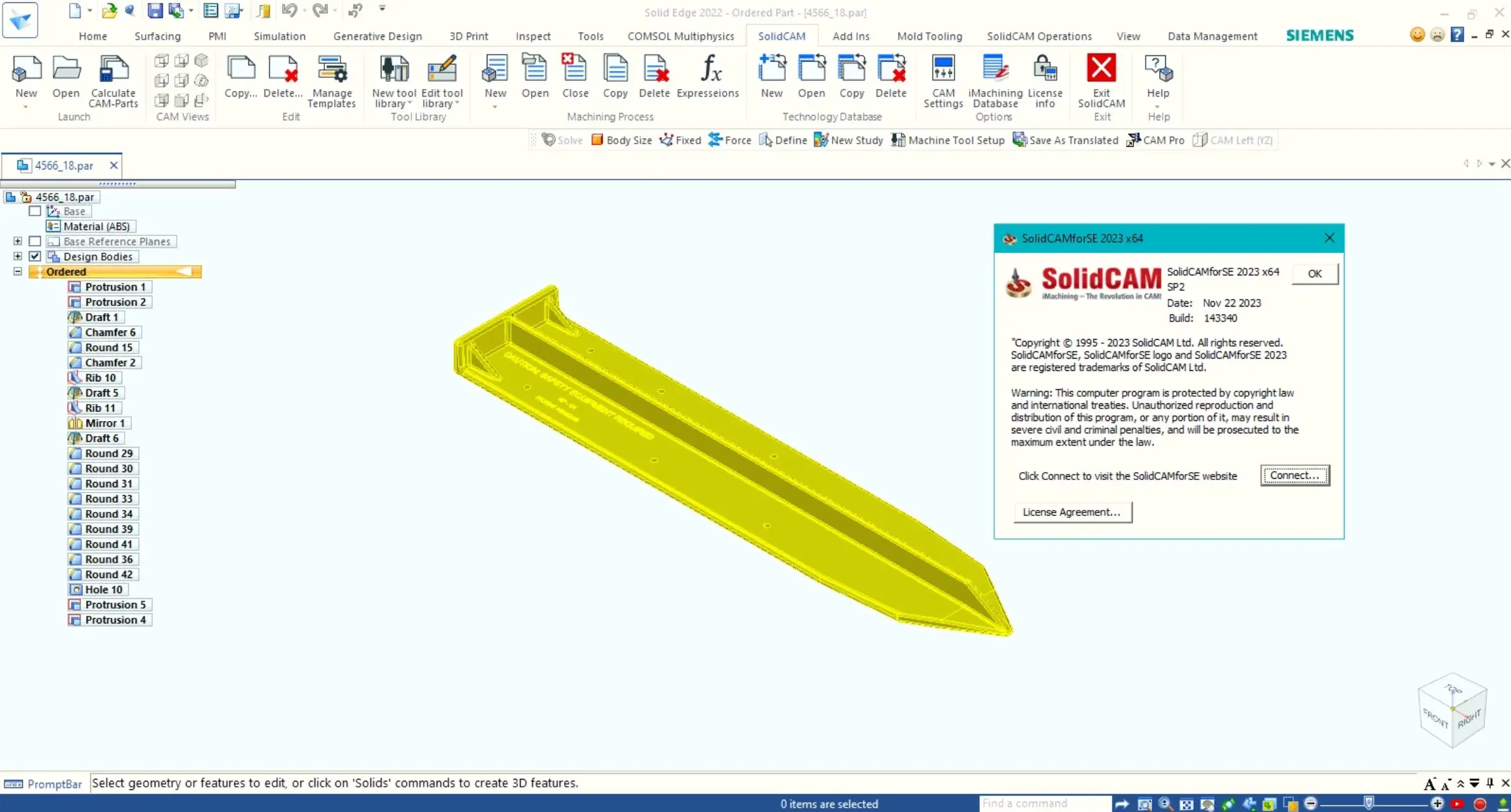Click the view orientation cube
1511x812 pixels.
point(1453,709)
